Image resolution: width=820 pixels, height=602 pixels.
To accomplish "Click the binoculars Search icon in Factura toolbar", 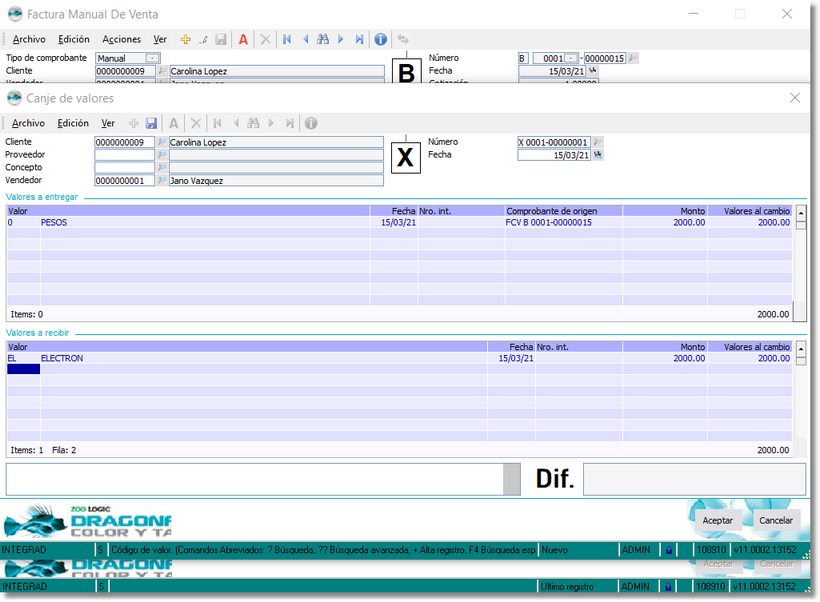I will (x=323, y=39).
